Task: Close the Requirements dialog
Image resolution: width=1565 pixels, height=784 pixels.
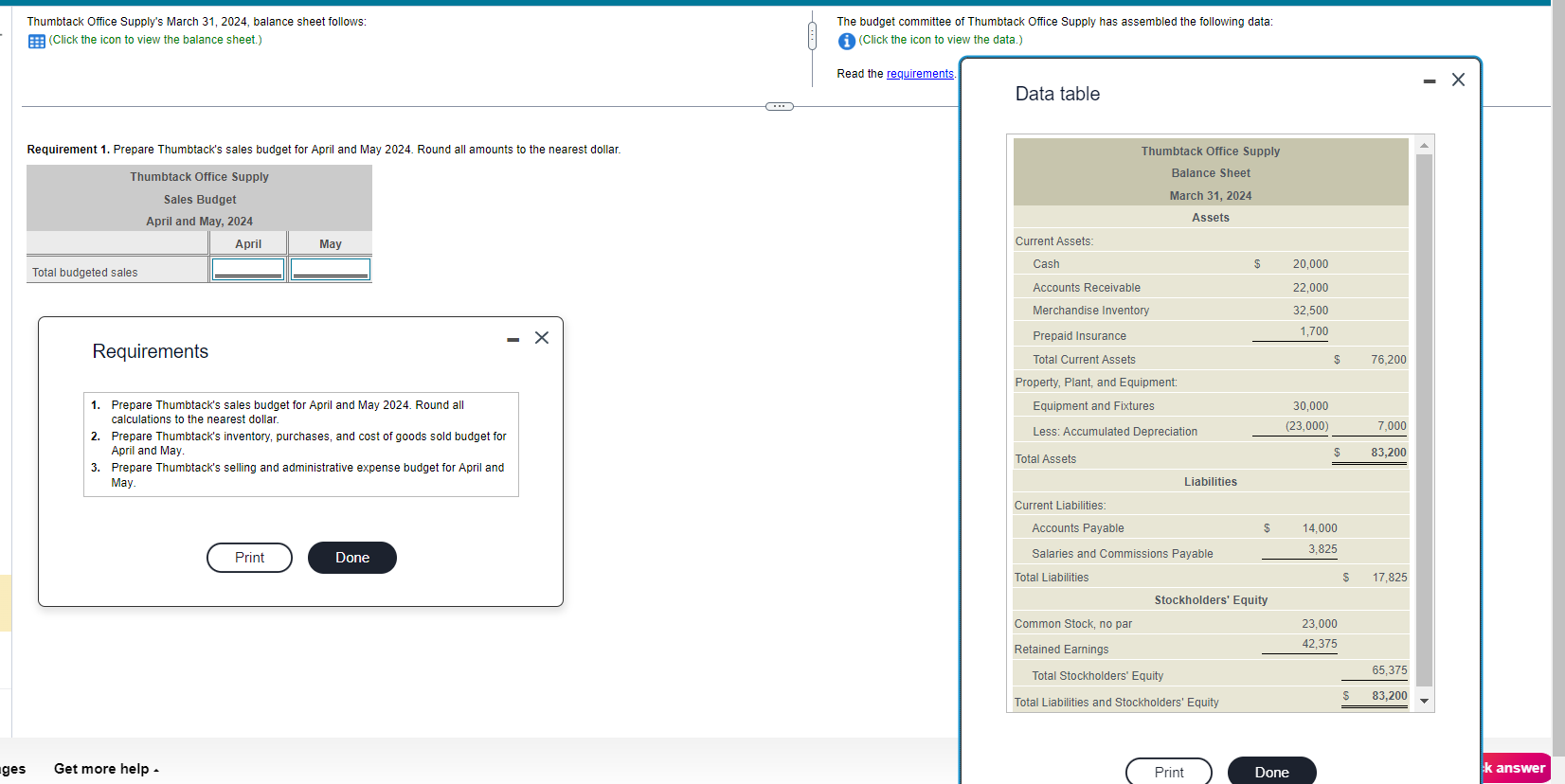Action: (542, 338)
